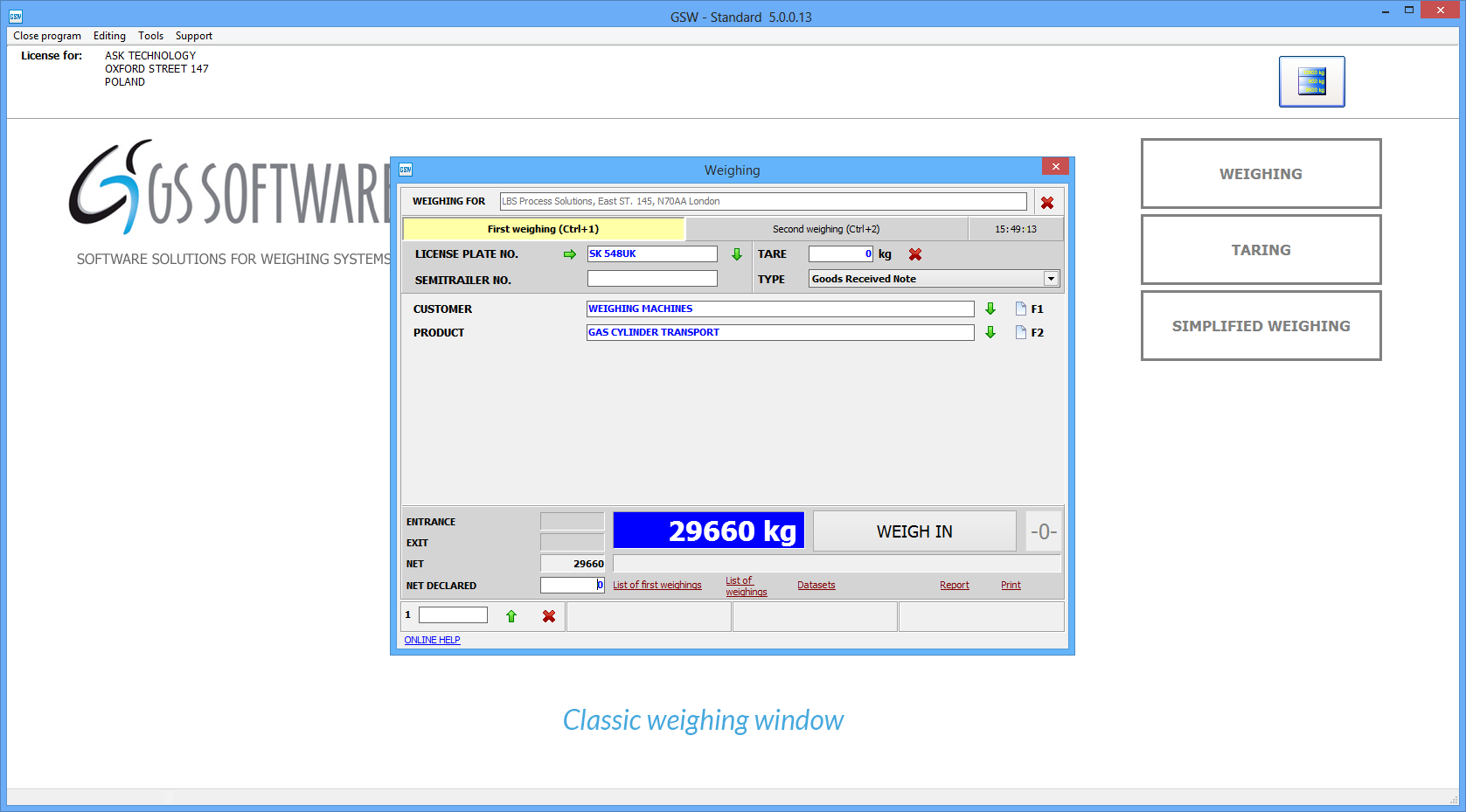Screen dimensions: 1466x812
Task: Open the Editing menu
Action: point(109,36)
